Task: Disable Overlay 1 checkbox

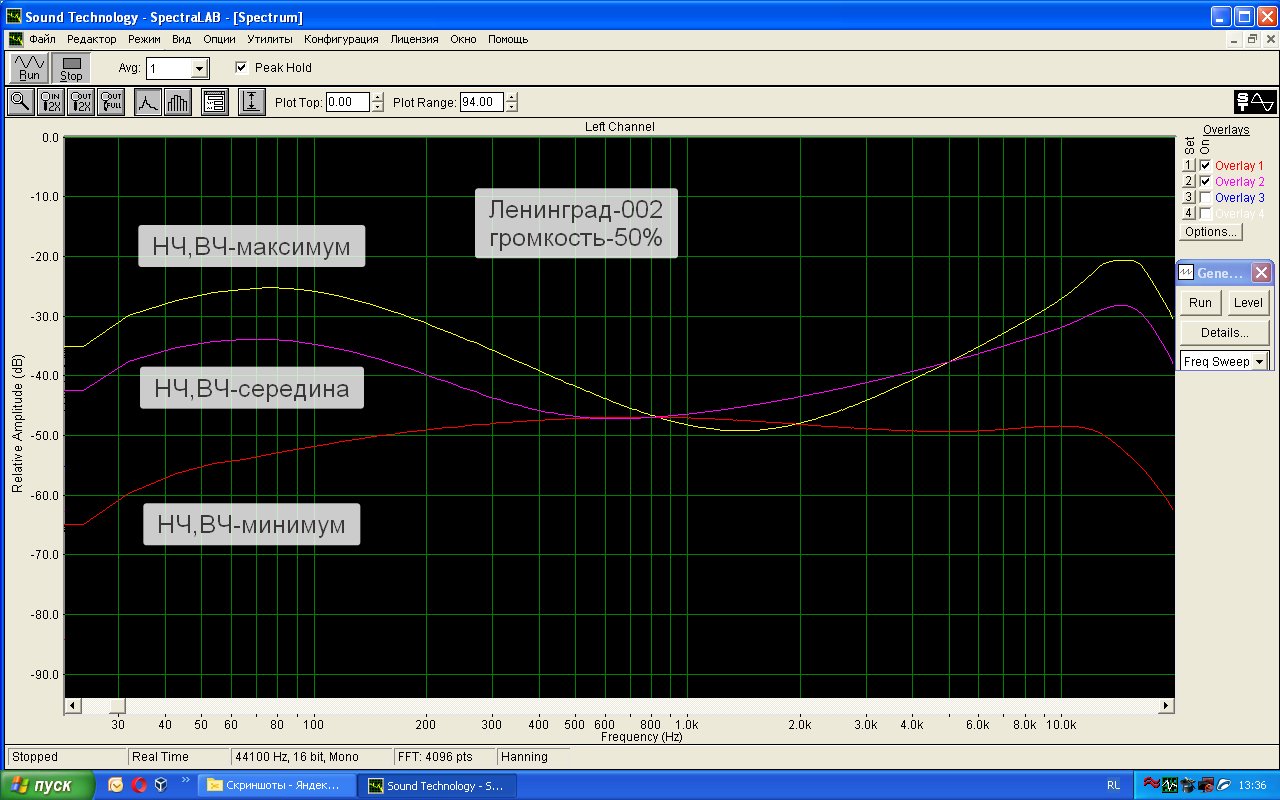Action: [1205, 166]
